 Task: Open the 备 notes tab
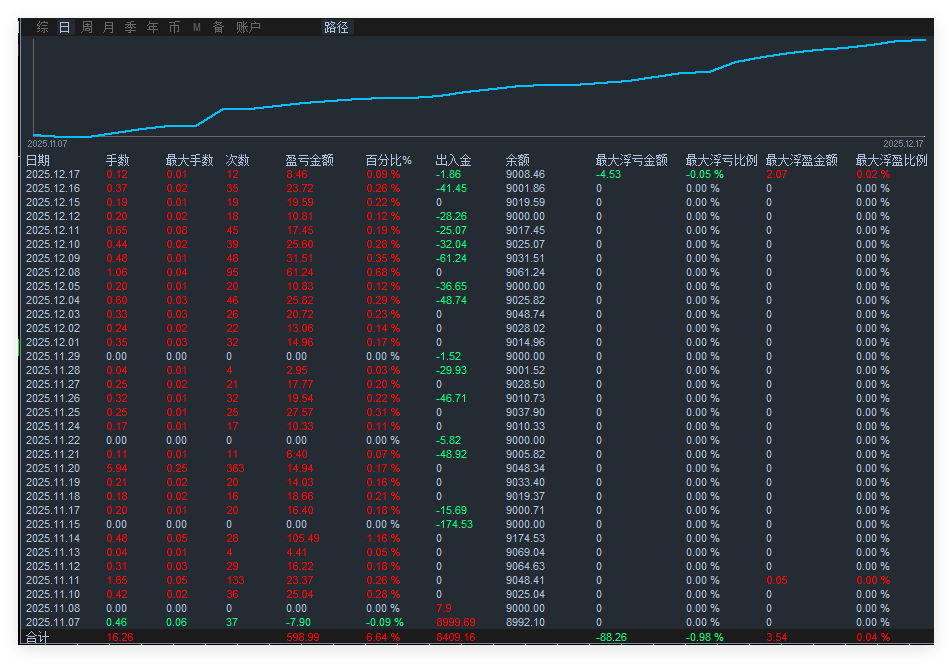click(x=219, y=27)
